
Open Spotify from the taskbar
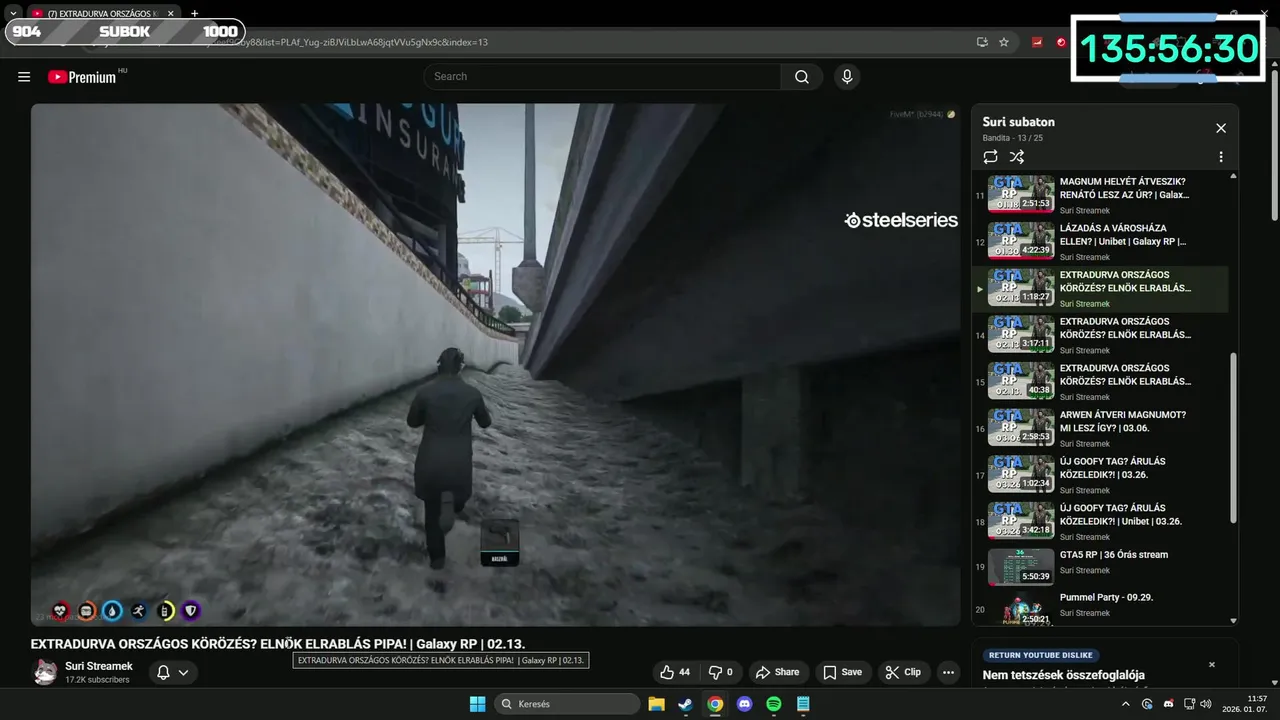(774, 704)
